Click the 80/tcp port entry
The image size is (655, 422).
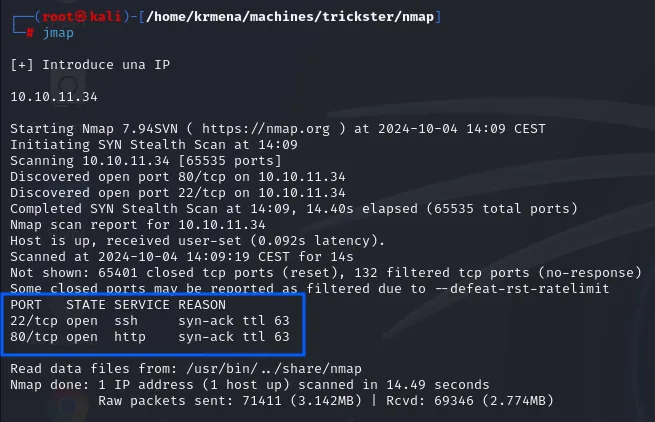tap(34, 337)
